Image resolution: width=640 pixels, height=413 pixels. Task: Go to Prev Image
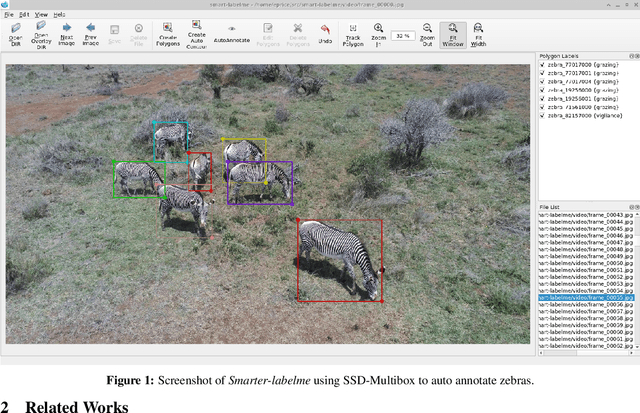click(91, 35)
